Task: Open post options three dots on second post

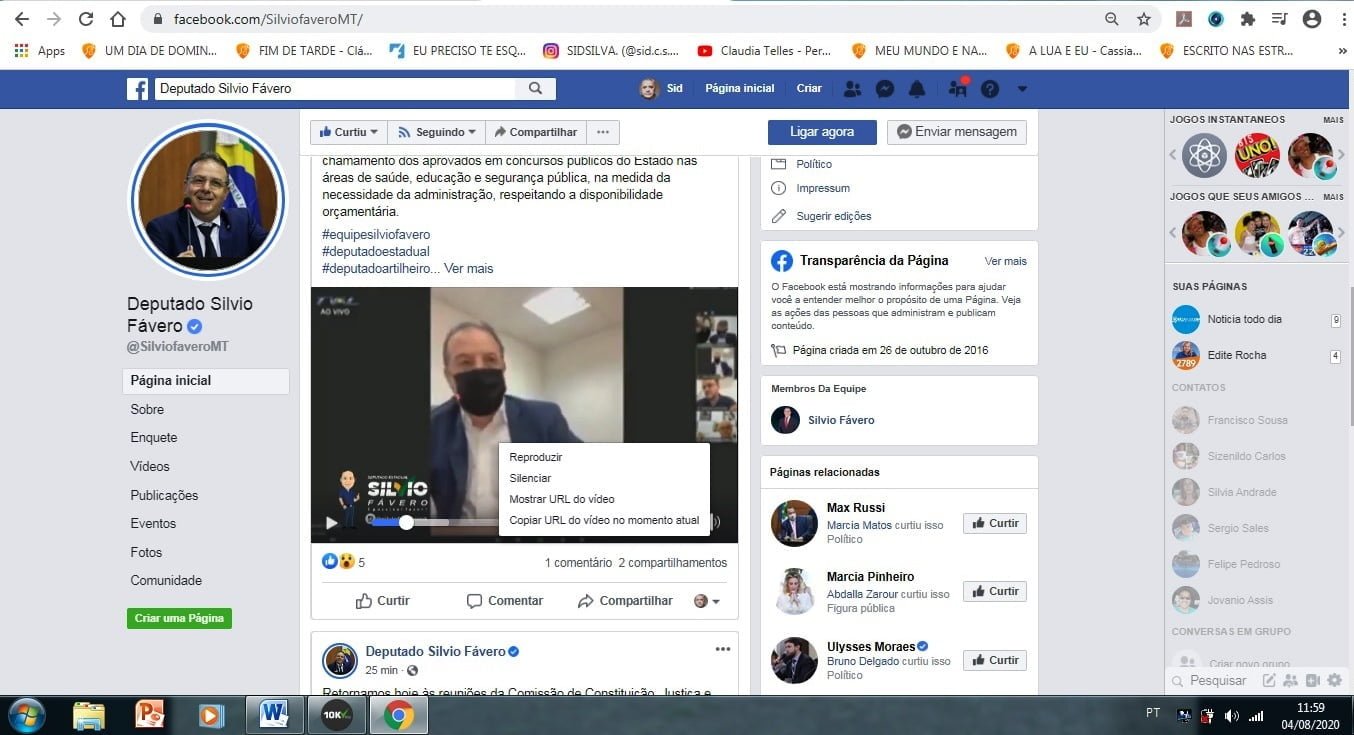Action: coord(723,649)
